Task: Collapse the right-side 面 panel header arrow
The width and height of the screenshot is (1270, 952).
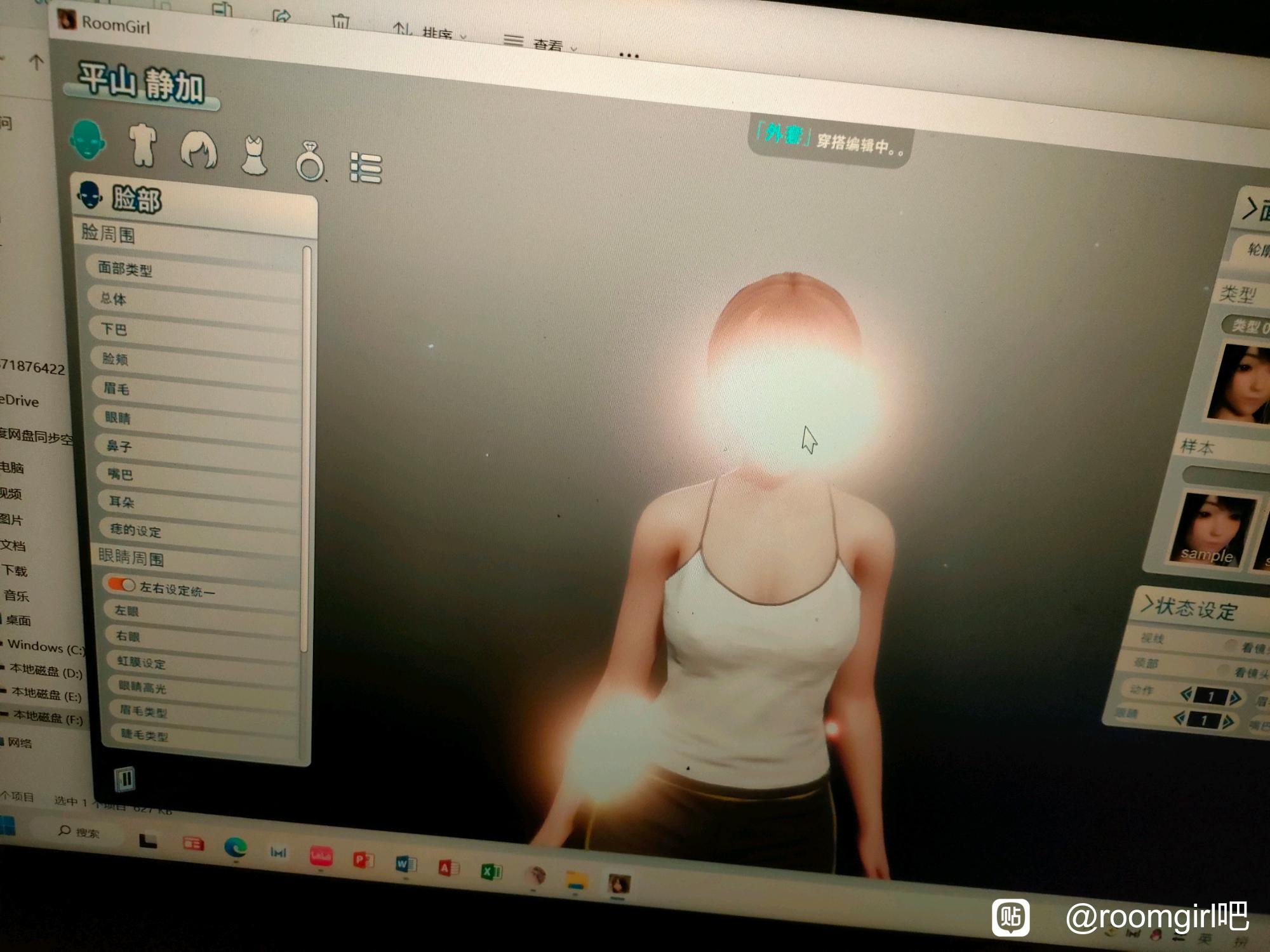Action: [1250, 209]
